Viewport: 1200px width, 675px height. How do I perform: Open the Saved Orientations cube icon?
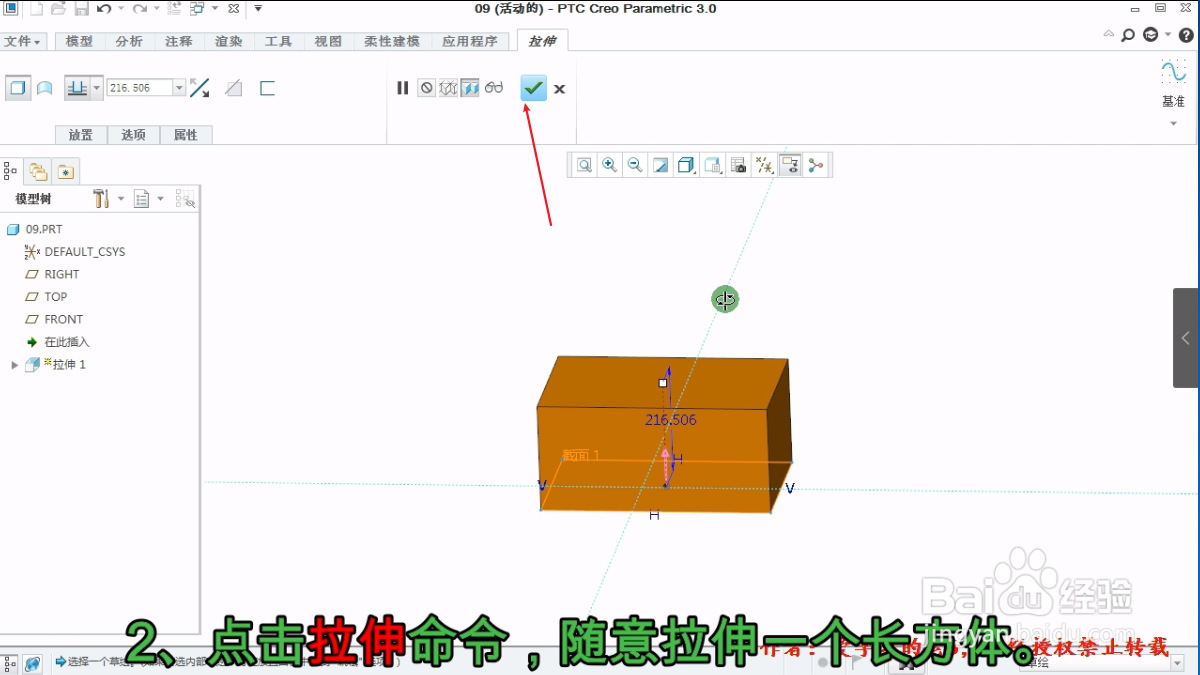[686, 164]
